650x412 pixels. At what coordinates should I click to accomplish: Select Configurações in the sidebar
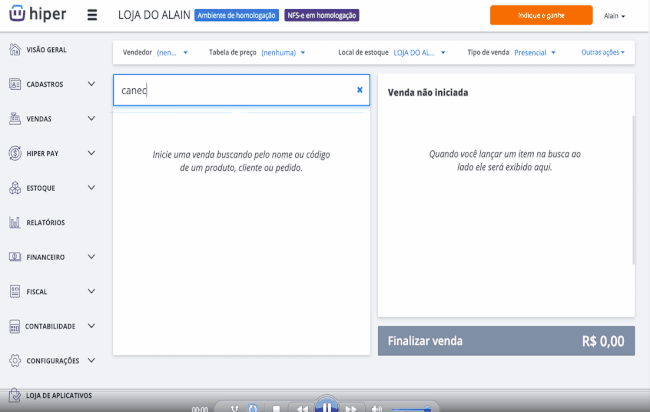click(x=53, y=361)
